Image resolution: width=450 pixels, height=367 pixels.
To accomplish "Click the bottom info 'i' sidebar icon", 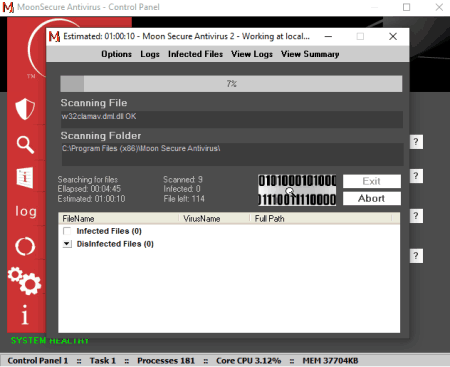I will (x=25, y=315).
